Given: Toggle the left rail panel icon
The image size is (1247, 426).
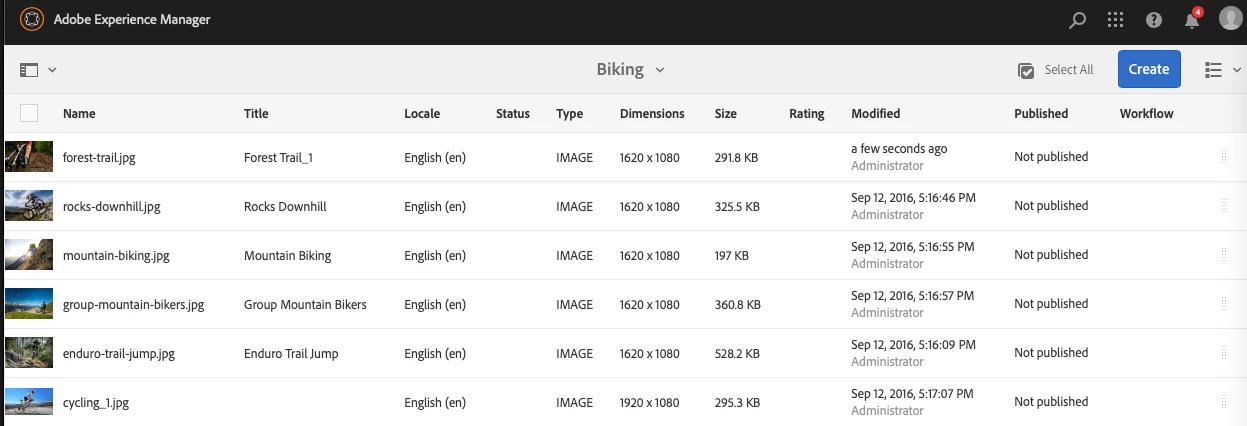Looking at the screenshot, I should tap(29, 70).
